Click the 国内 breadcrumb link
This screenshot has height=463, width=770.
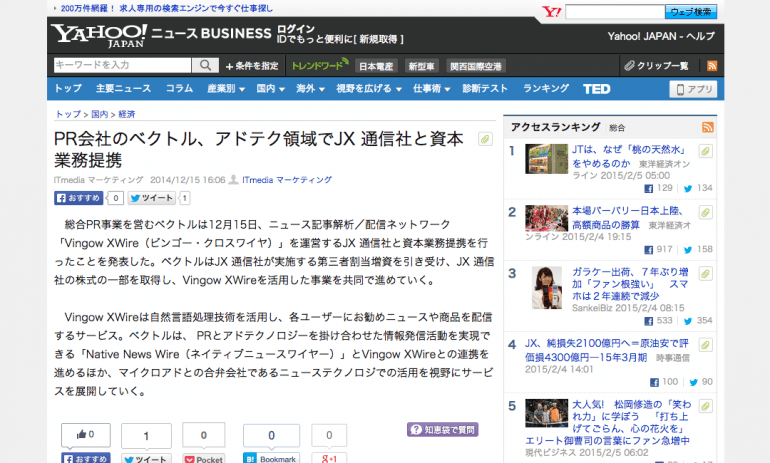pyautogui.click(x=100, y=114)
